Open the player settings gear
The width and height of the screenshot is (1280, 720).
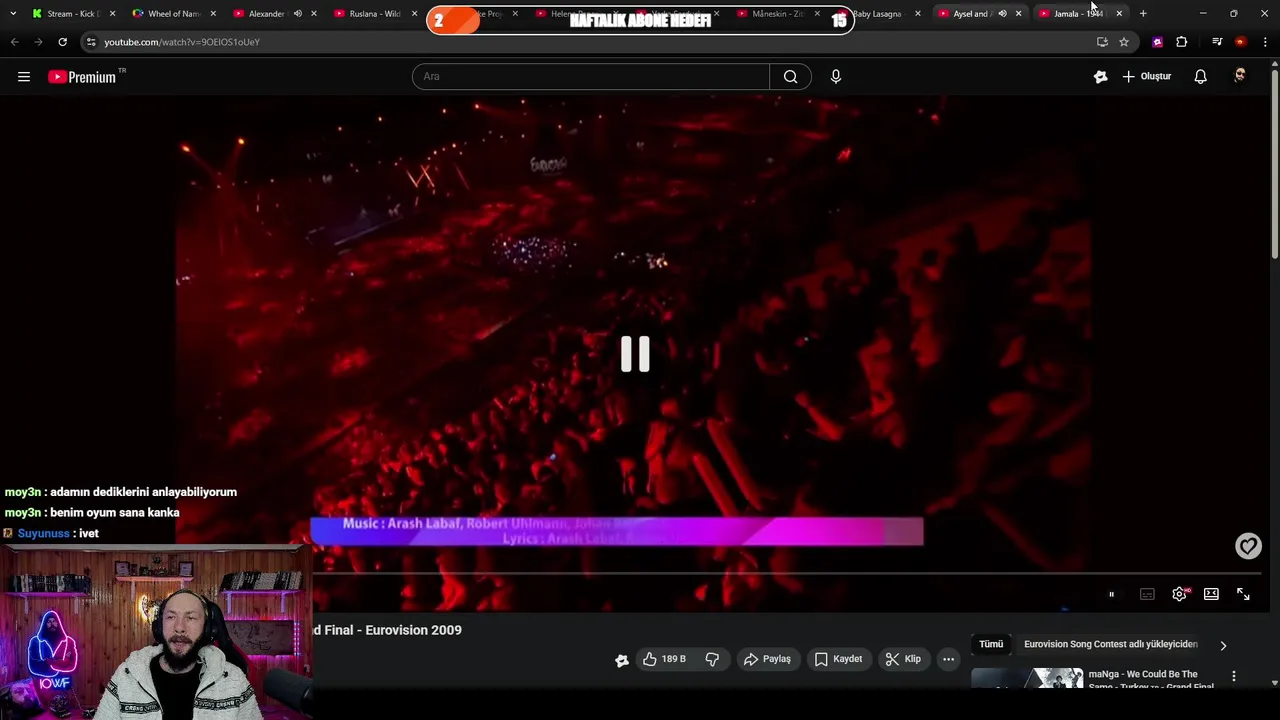coord(1180,594)
